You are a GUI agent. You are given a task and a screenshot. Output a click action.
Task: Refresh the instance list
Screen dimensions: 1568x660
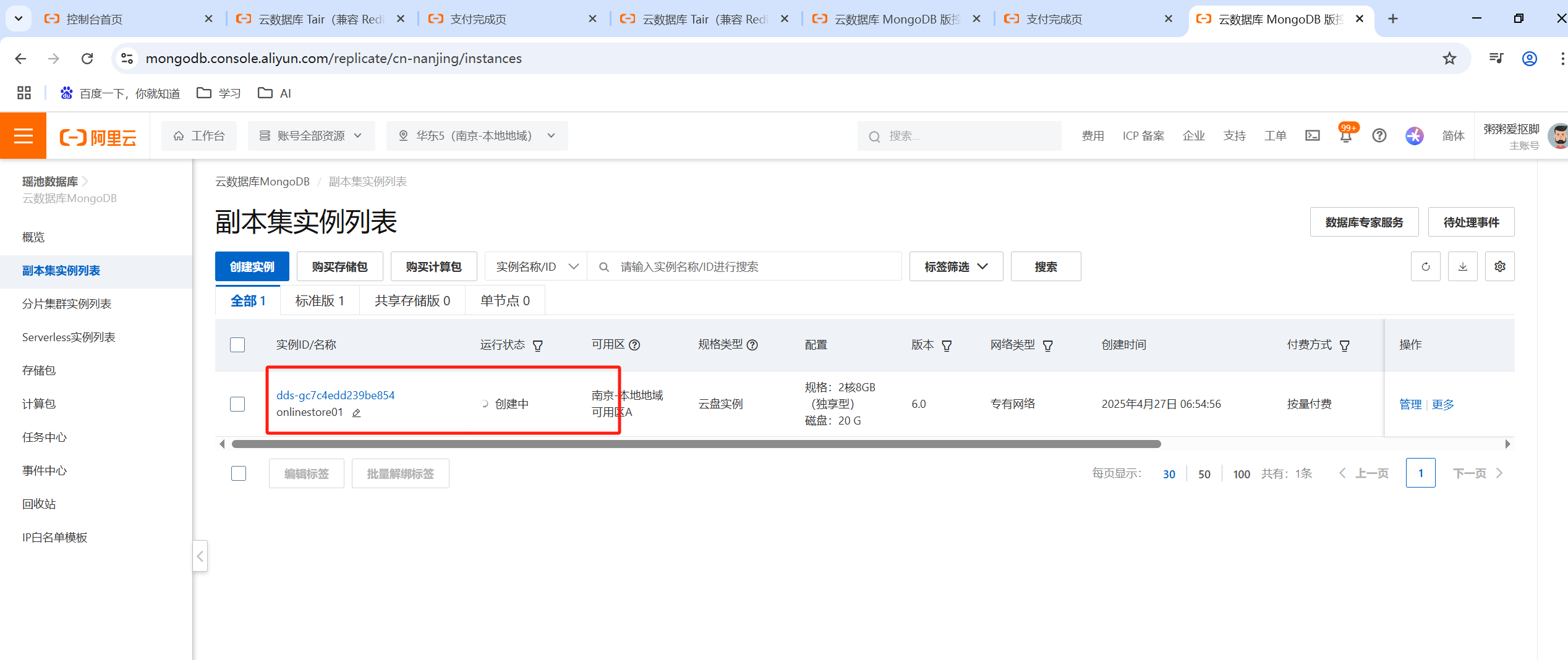pos(1426,266)
